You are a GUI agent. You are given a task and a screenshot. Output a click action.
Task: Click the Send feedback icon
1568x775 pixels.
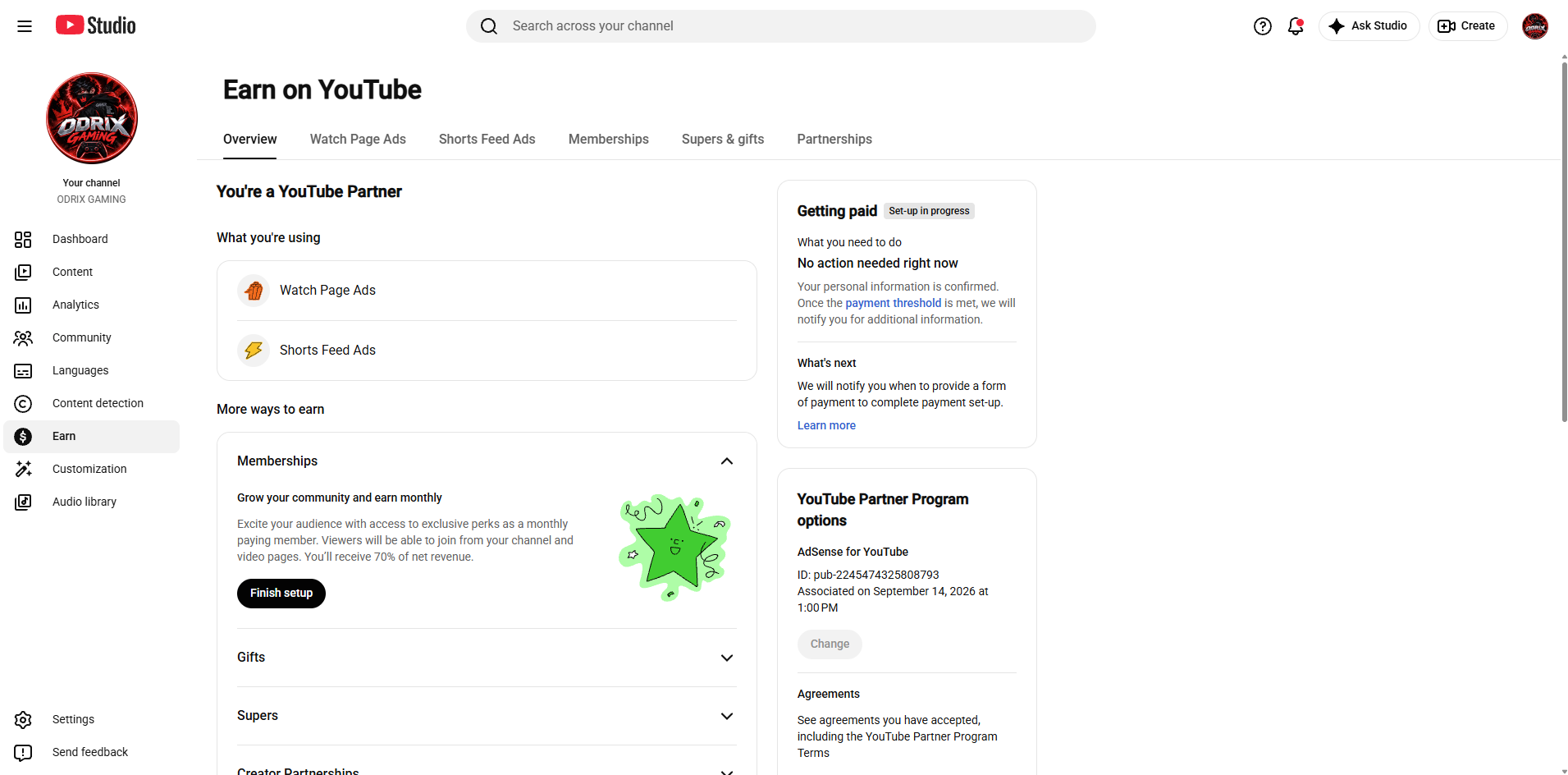point(23,752)
